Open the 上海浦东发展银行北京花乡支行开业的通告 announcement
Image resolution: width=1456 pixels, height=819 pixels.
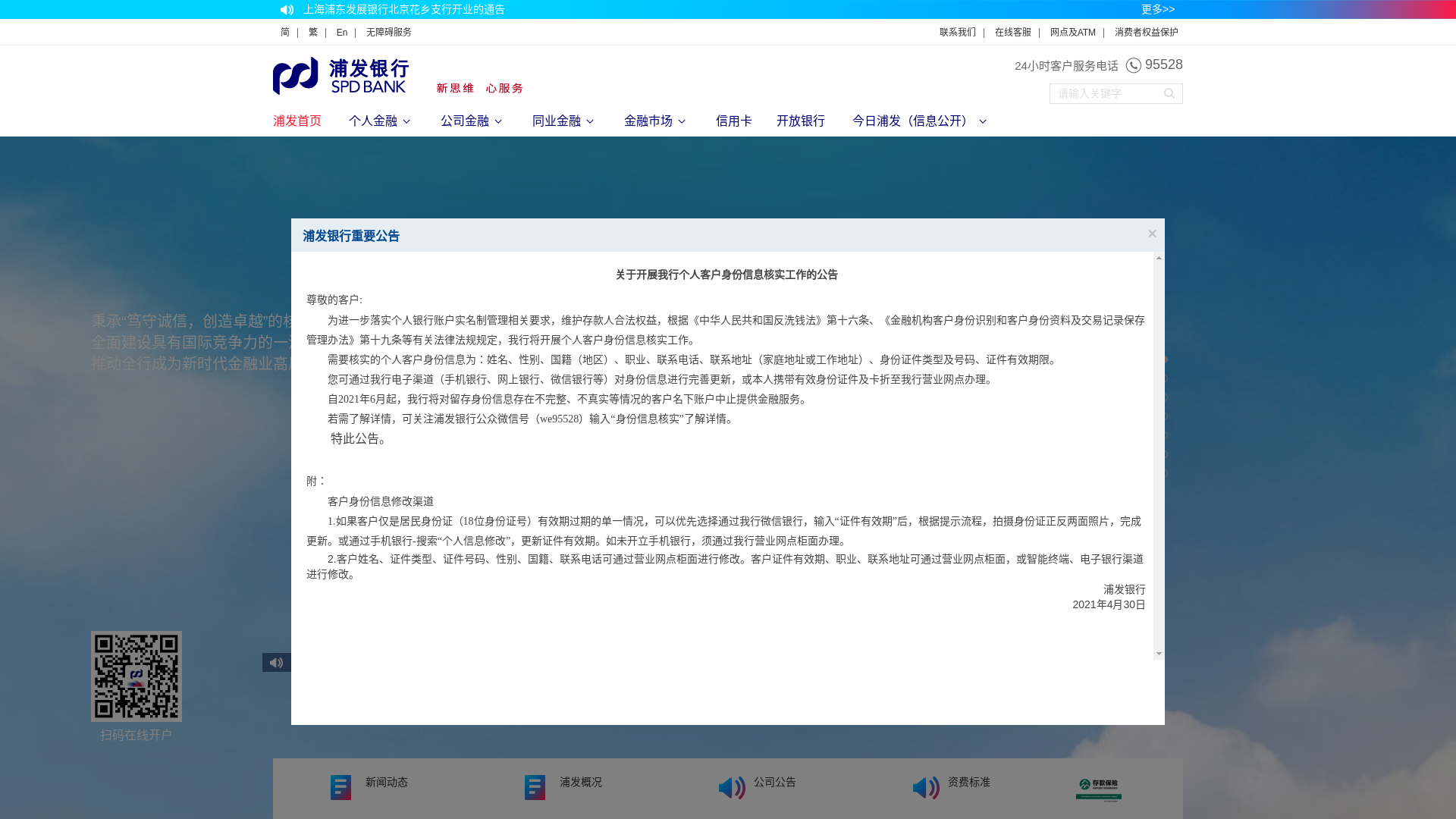pos(404,10)
